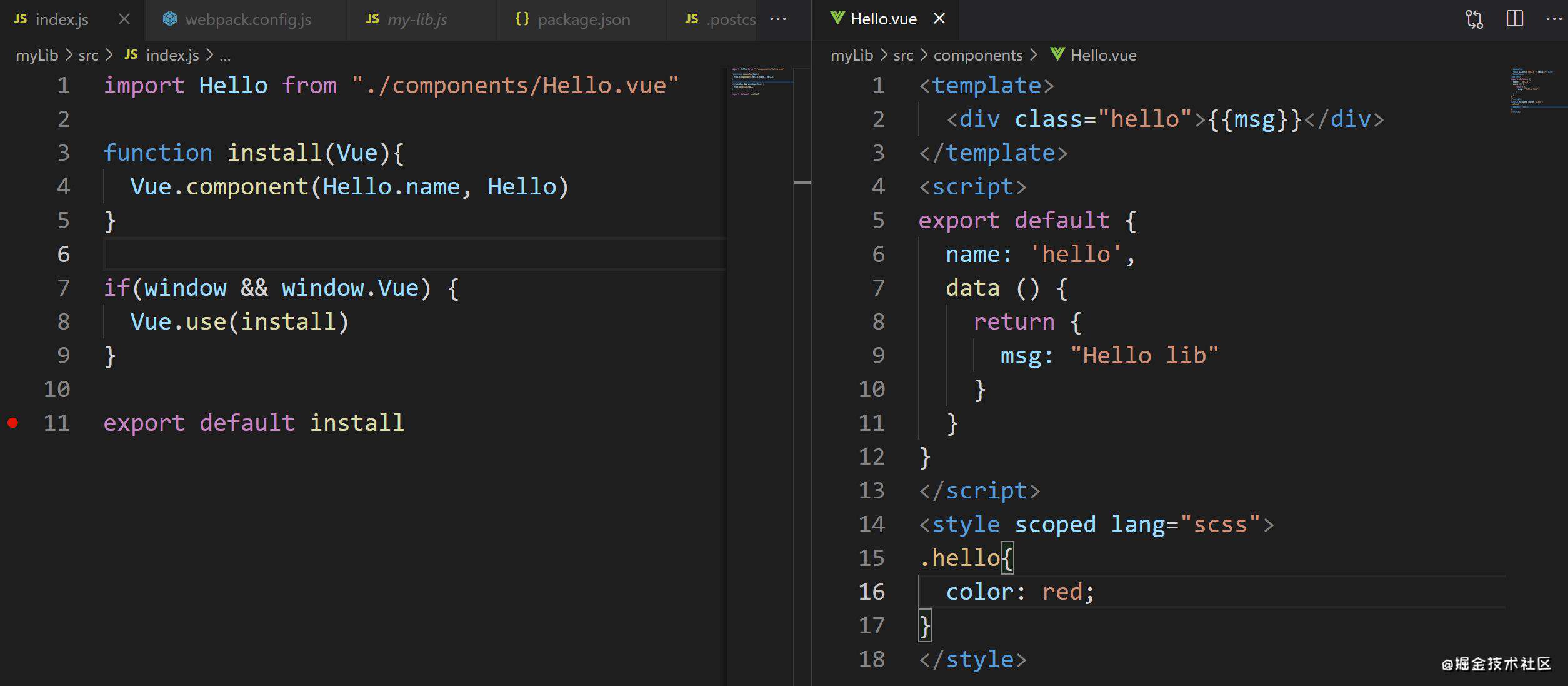
Task: Select the Hello.vue tab
Action: [x=884, y=19]
